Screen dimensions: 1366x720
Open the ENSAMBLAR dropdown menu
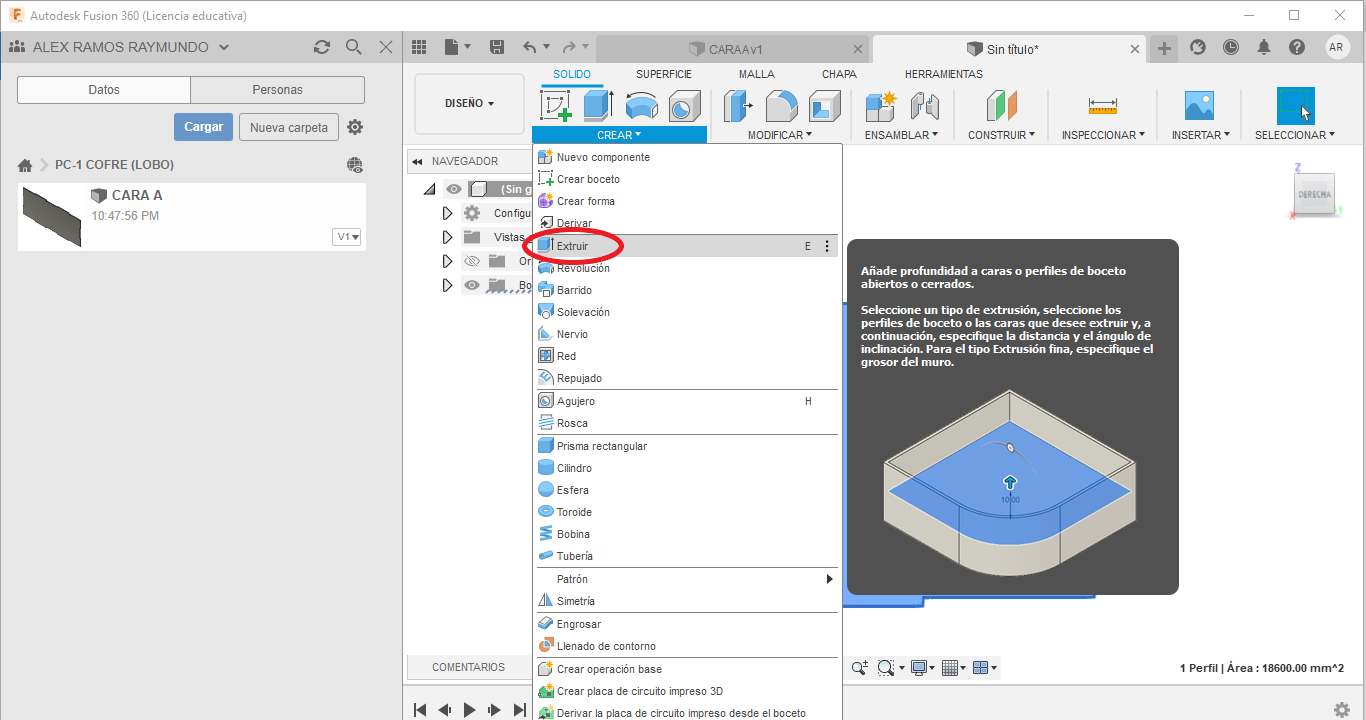pyautogui.click(x=901, y=135)
